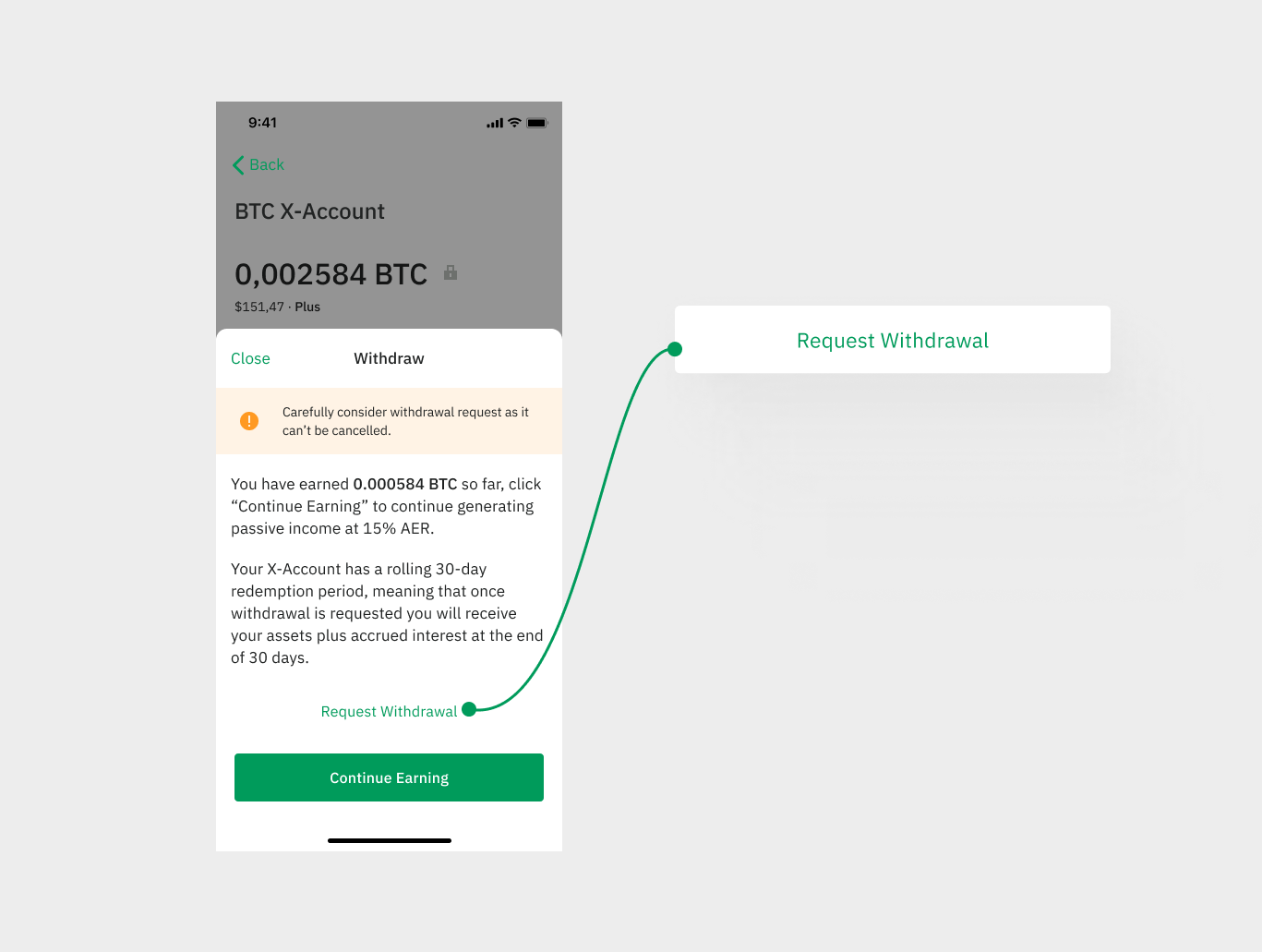Click the cancellation warning banner text
The height and width of the screenshot is (952, 1262).
(x=405, y=421)
